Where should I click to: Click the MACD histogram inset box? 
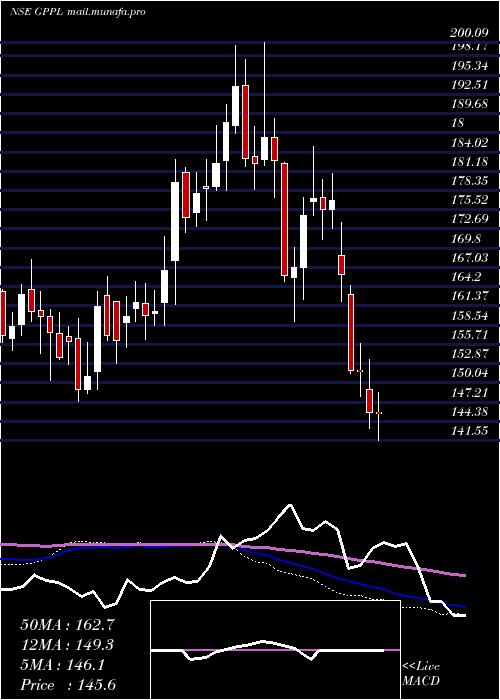(x=275, y=650)
